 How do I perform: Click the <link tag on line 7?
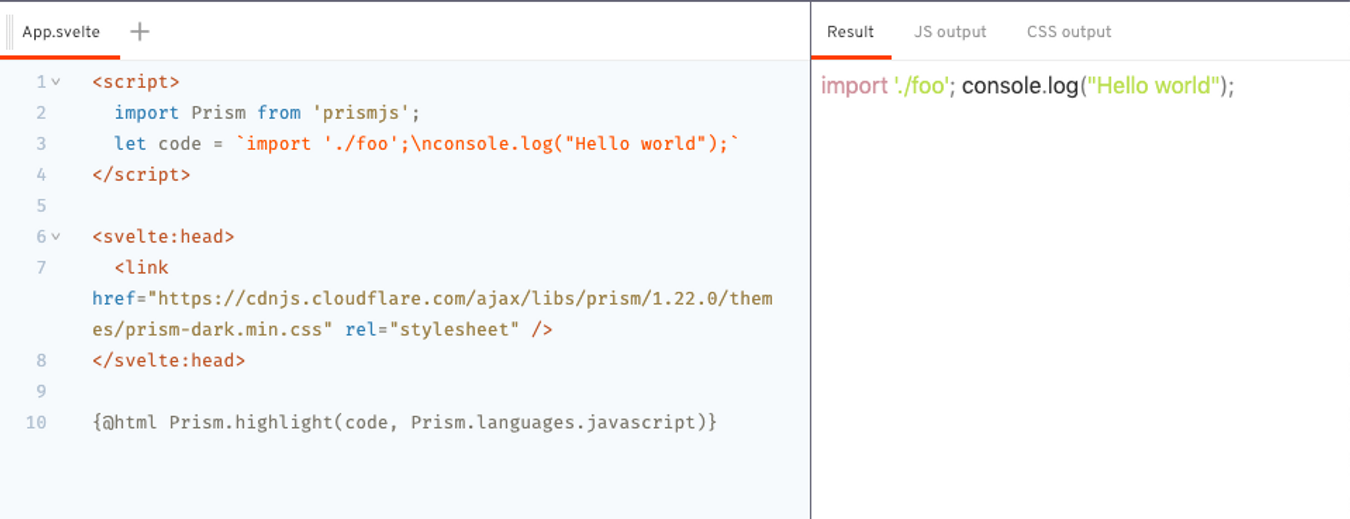pos(141,268)
